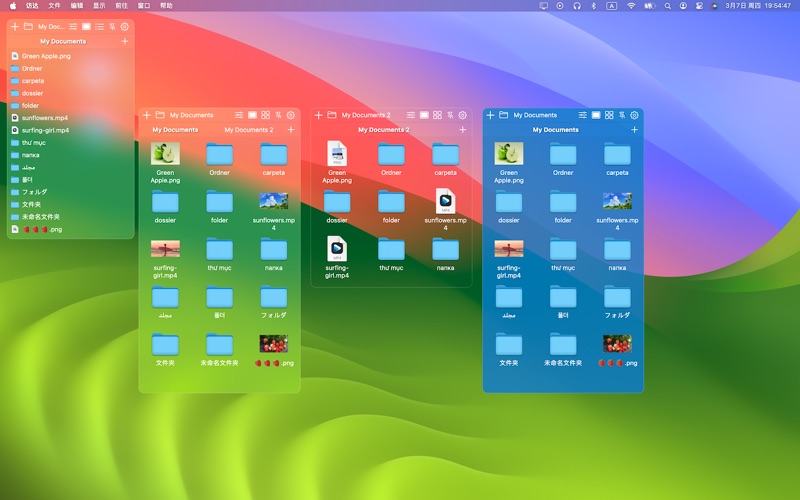The height and width of the screenshot is (500, 800).
Task: Add a new tab in the blue panel
Action: click(634, 129)
